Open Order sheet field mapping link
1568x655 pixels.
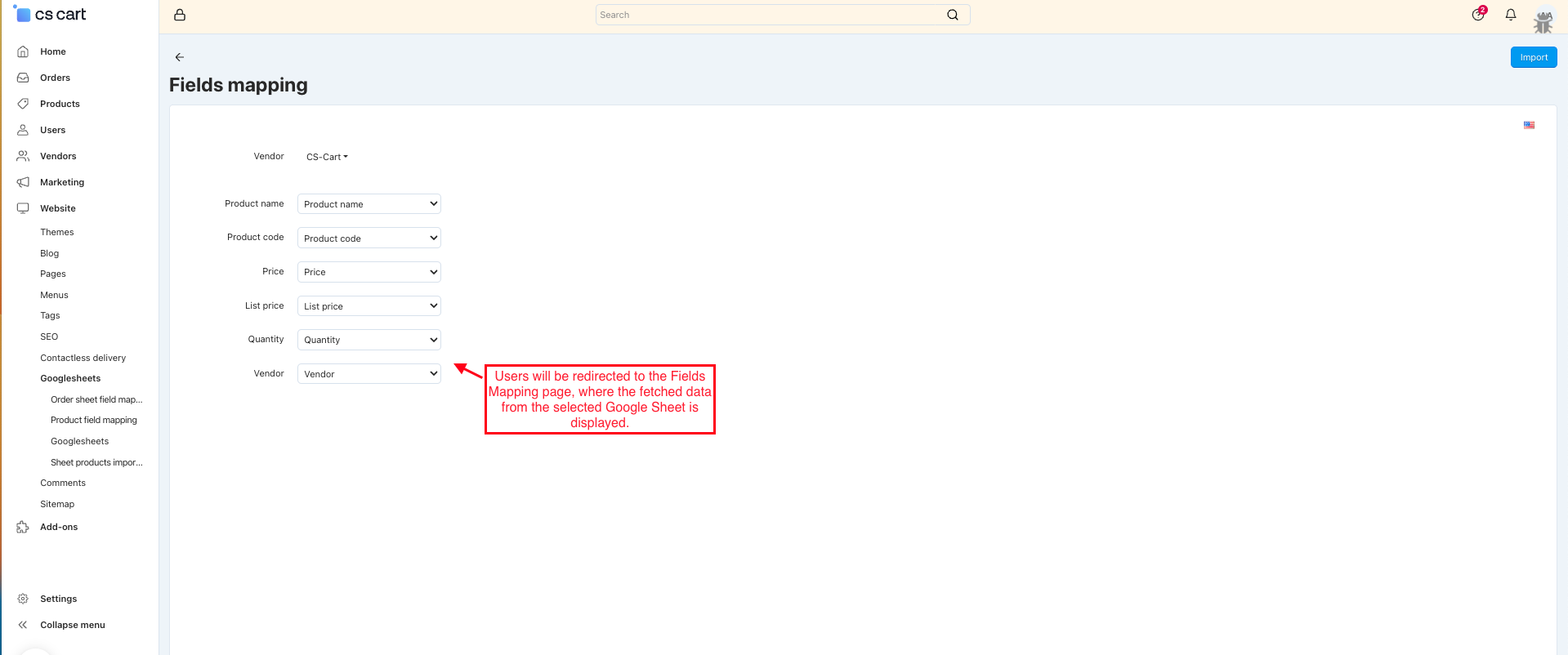(96, 399)
